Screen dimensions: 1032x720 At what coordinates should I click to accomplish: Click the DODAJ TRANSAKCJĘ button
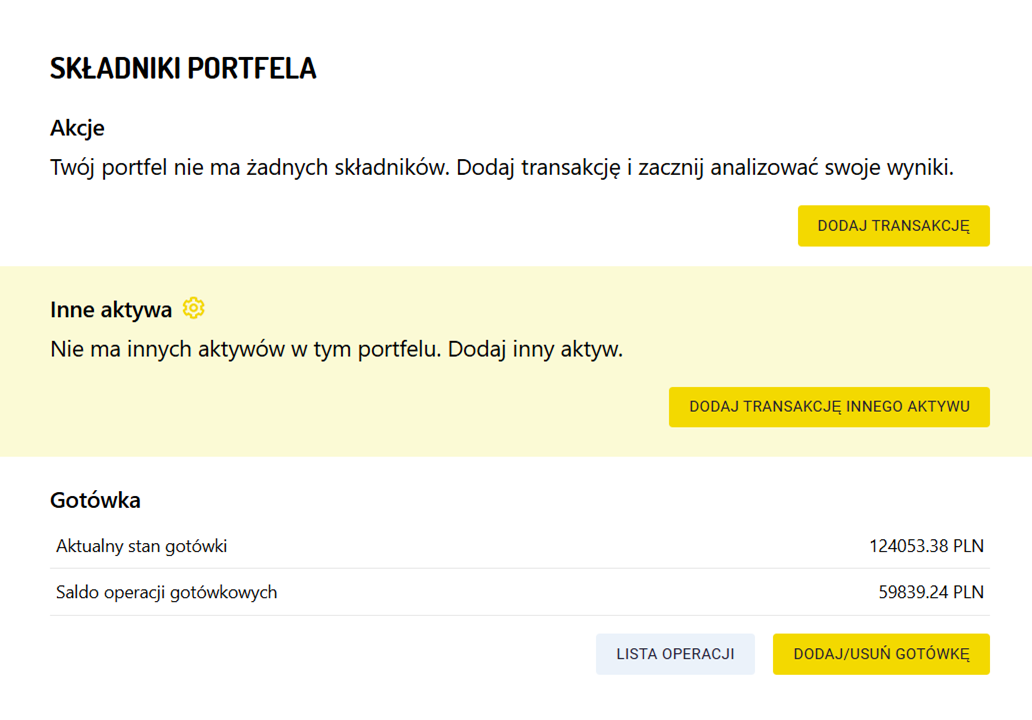tap(893, 226)
